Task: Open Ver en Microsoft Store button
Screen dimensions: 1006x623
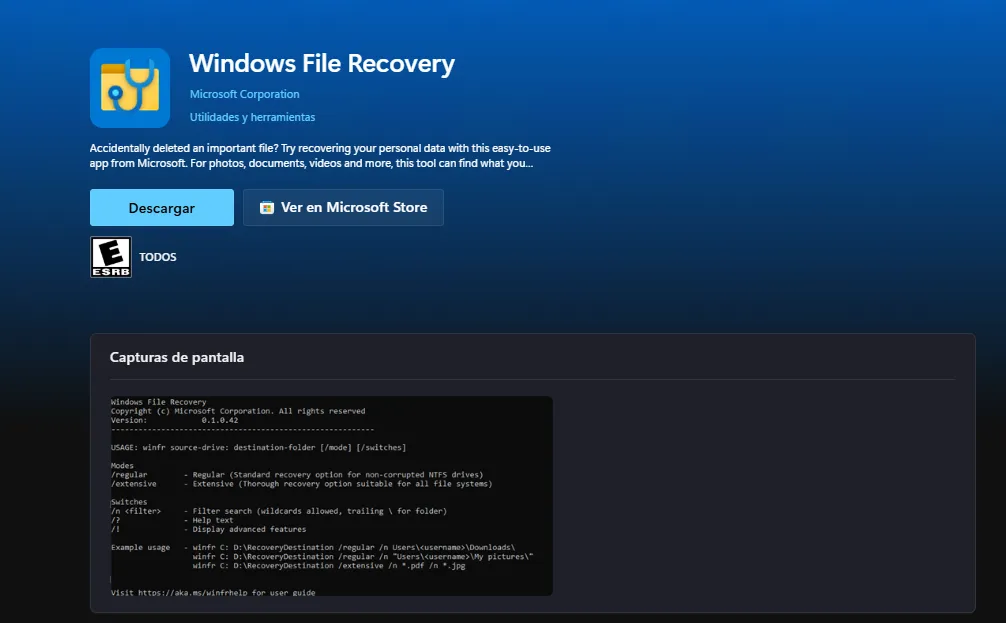Action: [x=343, y=207]
